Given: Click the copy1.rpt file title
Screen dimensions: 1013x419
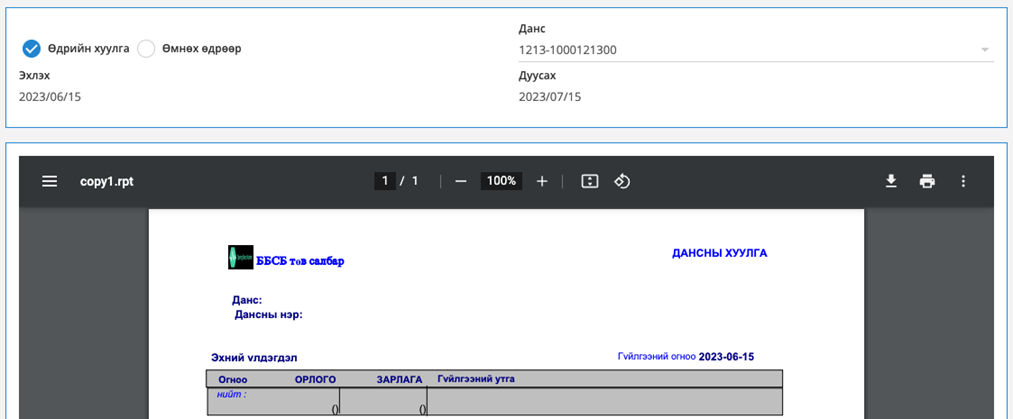Looking at the screenshot, I should point(107,182).
